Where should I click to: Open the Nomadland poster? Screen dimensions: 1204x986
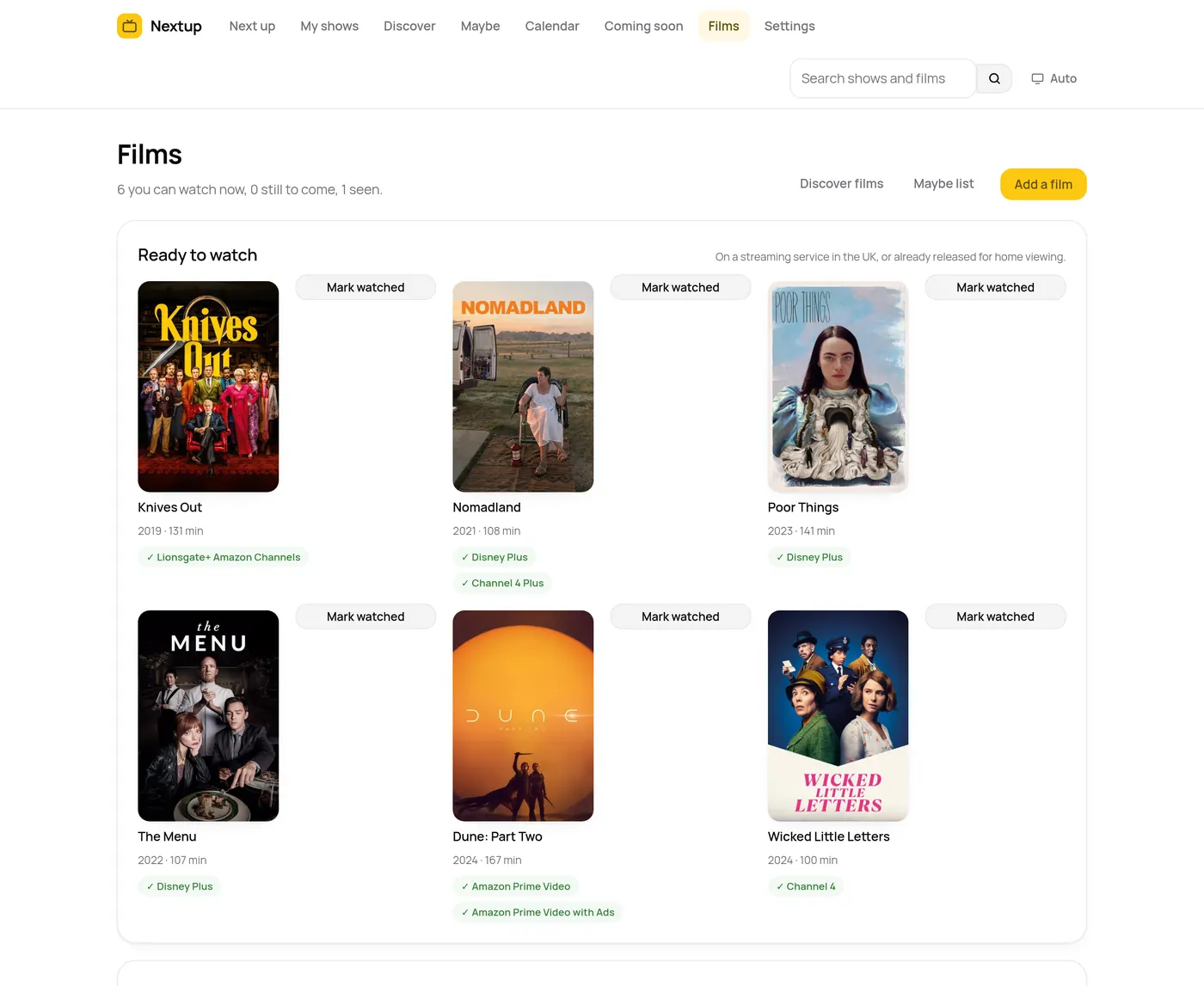(523, 387)
